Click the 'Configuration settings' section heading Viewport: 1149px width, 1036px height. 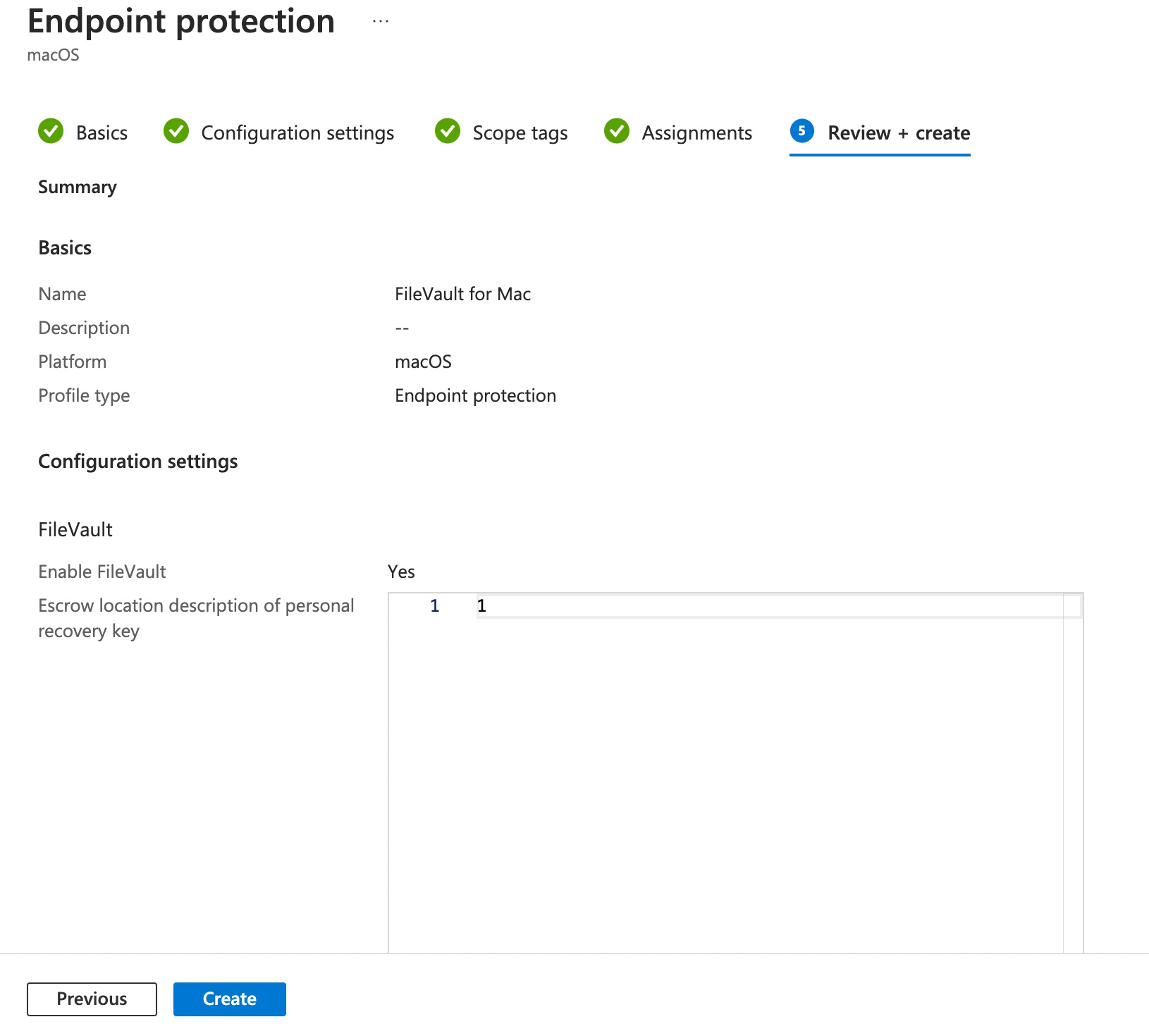click(x=138, y=462)
